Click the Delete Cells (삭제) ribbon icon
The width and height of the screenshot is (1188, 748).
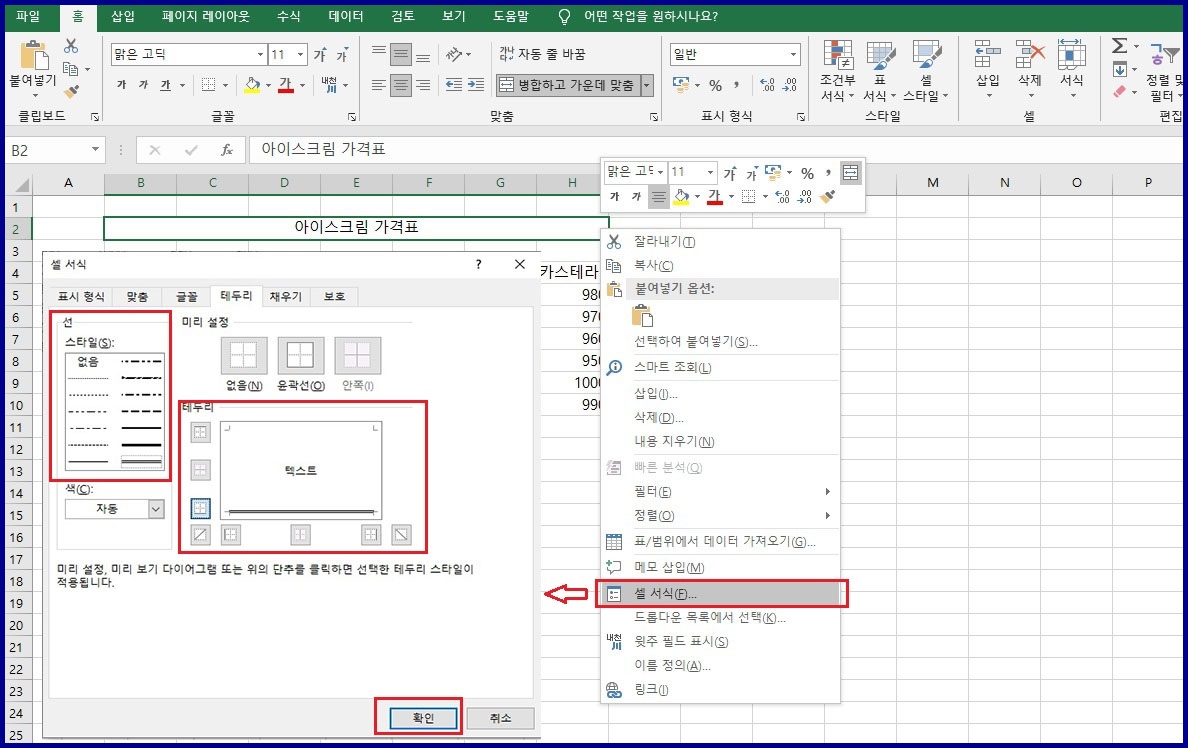point(1030,70)
